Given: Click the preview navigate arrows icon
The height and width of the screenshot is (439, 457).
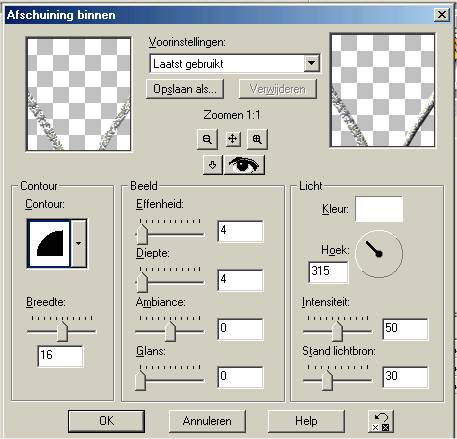Looking at the screenshot, I should (232, 139).
